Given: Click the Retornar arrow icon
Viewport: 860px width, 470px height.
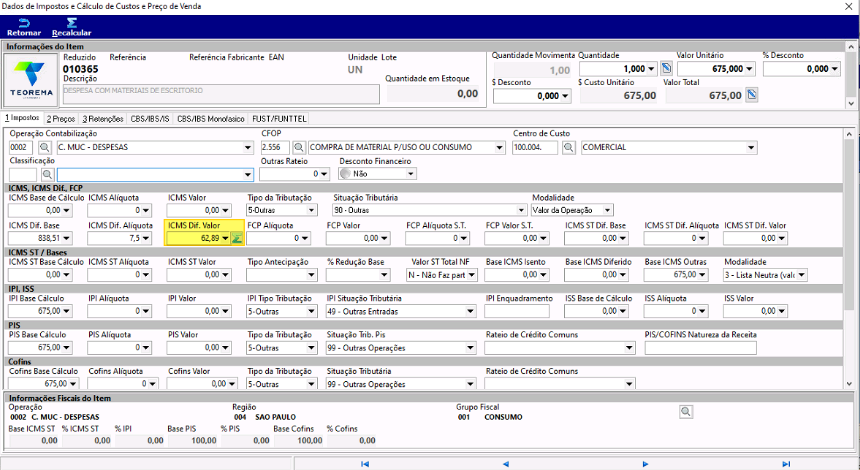Looking at the screenshot, I should click(x=24, y=23).
